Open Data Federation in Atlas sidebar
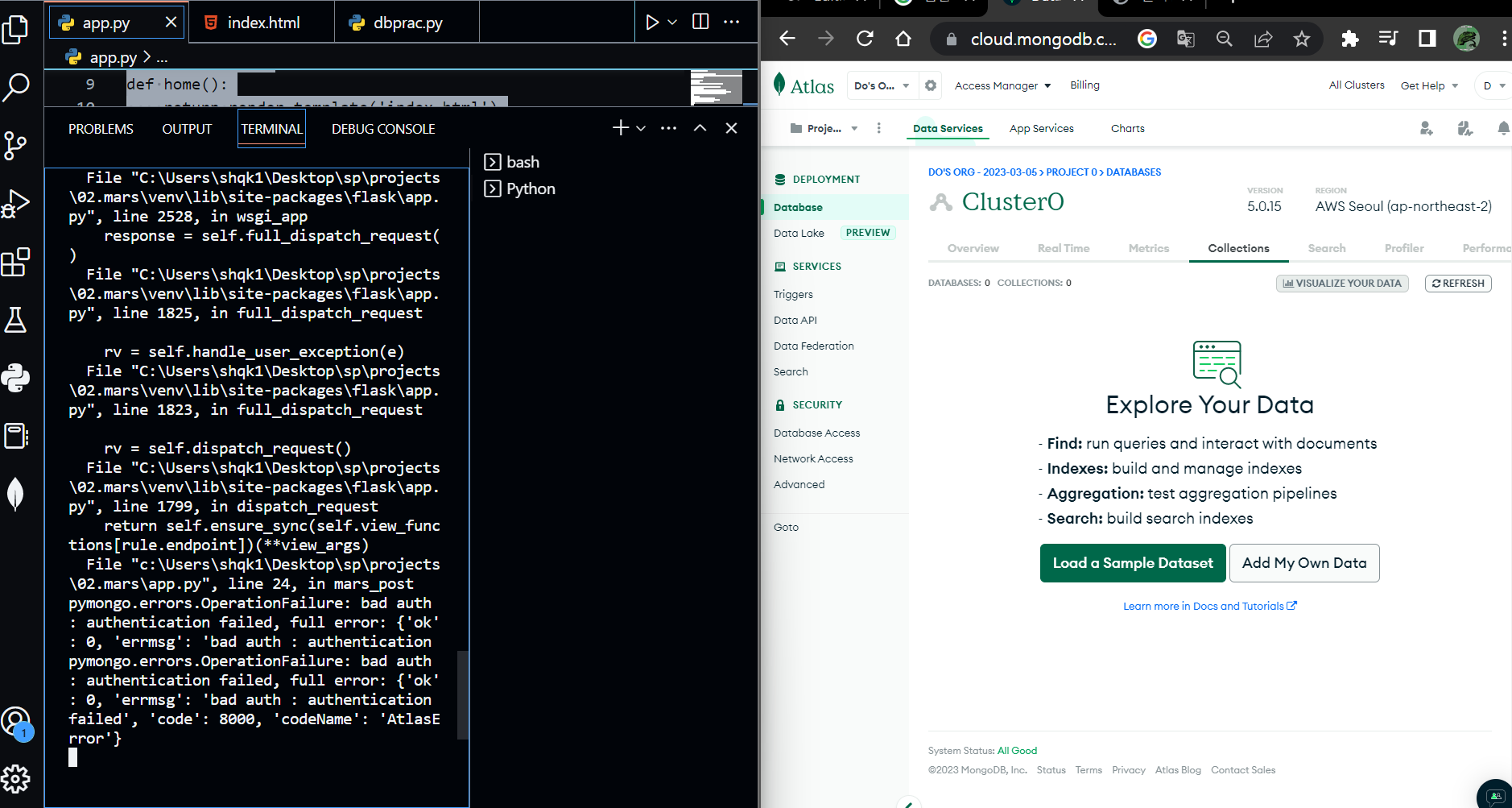Viewport: 1512px width, 808px height. click(813, 346)
